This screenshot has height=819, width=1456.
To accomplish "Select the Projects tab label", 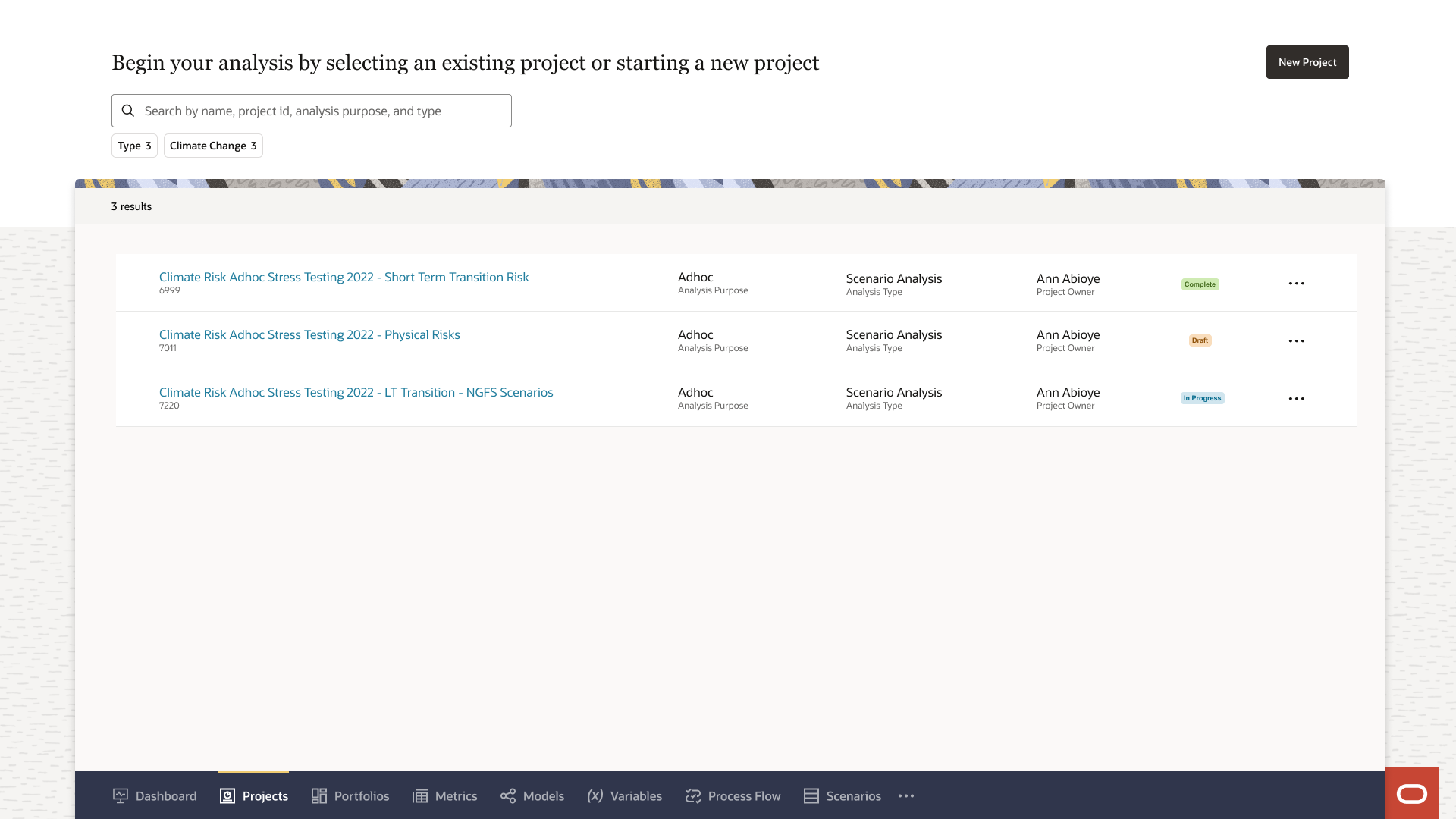I will 265,795.
